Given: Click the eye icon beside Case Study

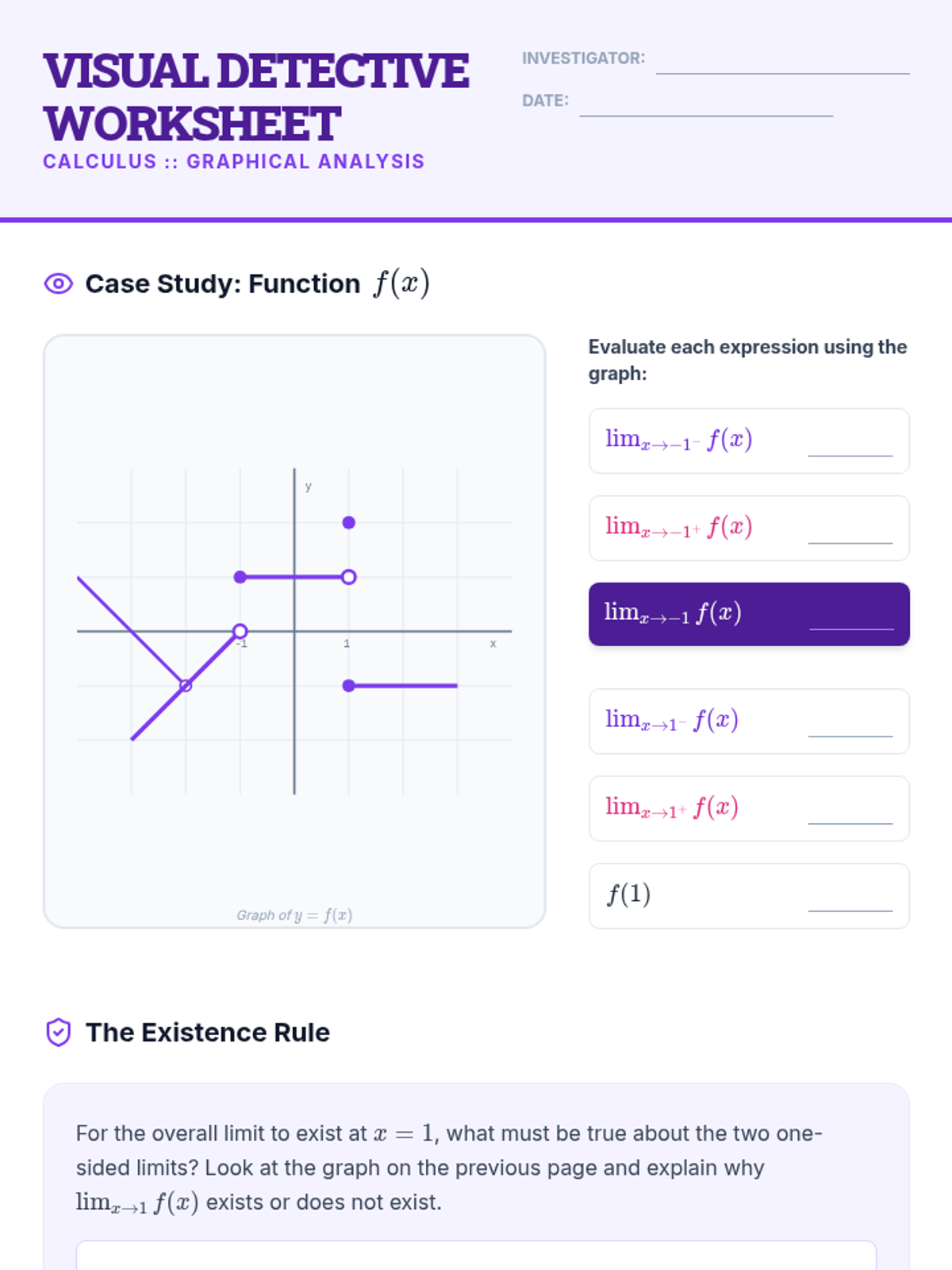Looking at the screenshot, I should [x=59, y=283].
